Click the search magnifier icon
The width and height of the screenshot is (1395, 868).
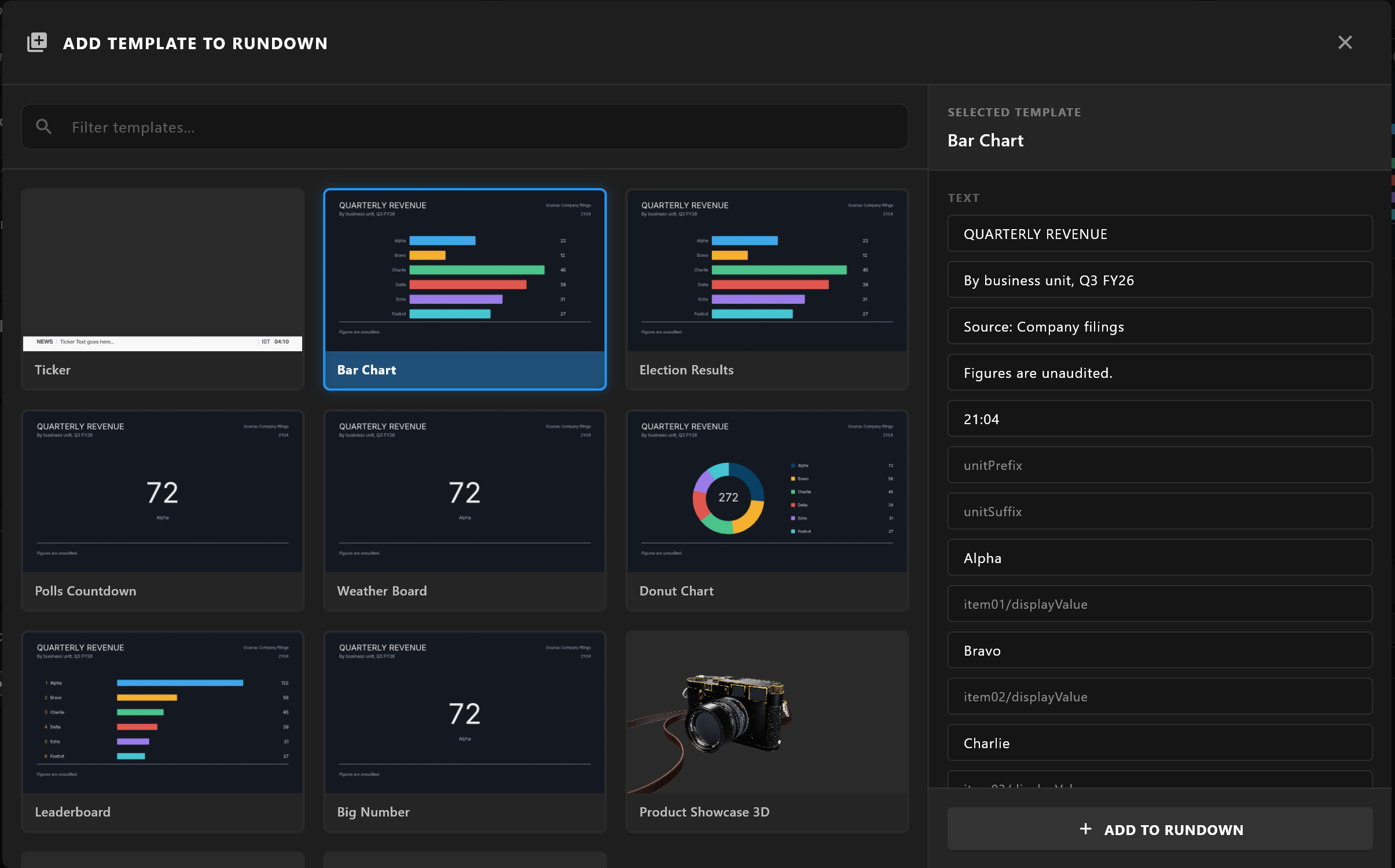(43, 126)
